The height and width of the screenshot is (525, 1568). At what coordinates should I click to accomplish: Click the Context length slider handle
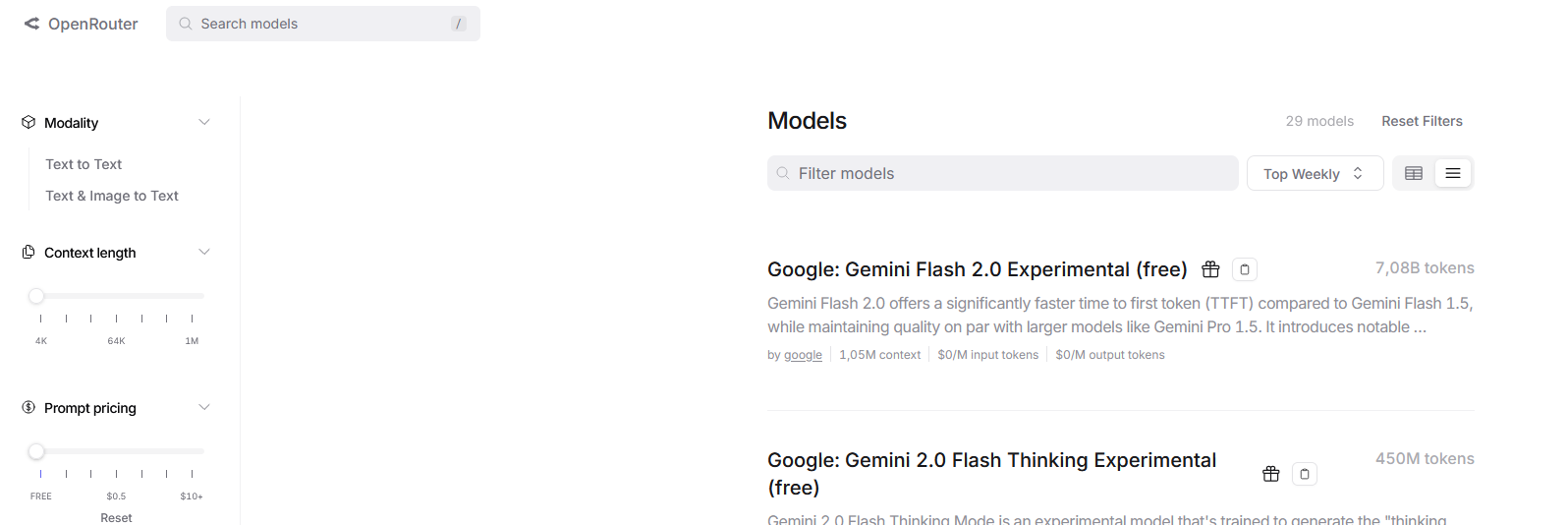(36, 296)
